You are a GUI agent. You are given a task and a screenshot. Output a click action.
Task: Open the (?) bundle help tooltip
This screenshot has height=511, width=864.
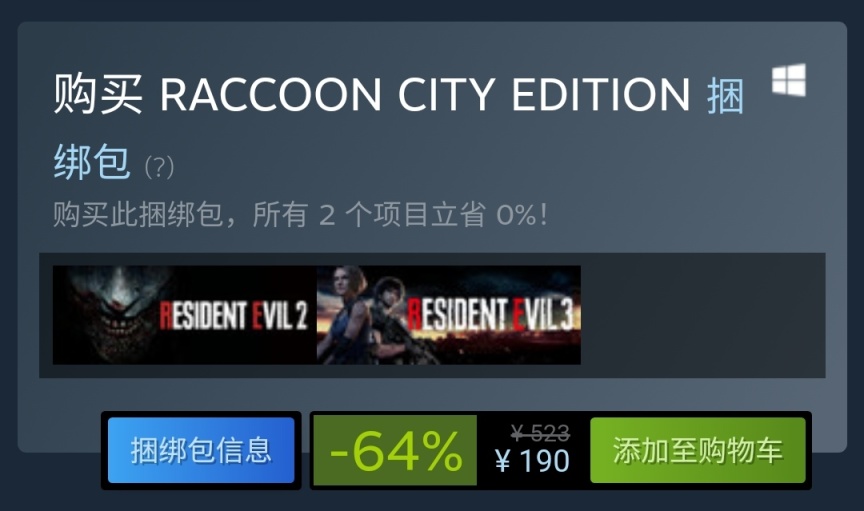click(159, 166)
